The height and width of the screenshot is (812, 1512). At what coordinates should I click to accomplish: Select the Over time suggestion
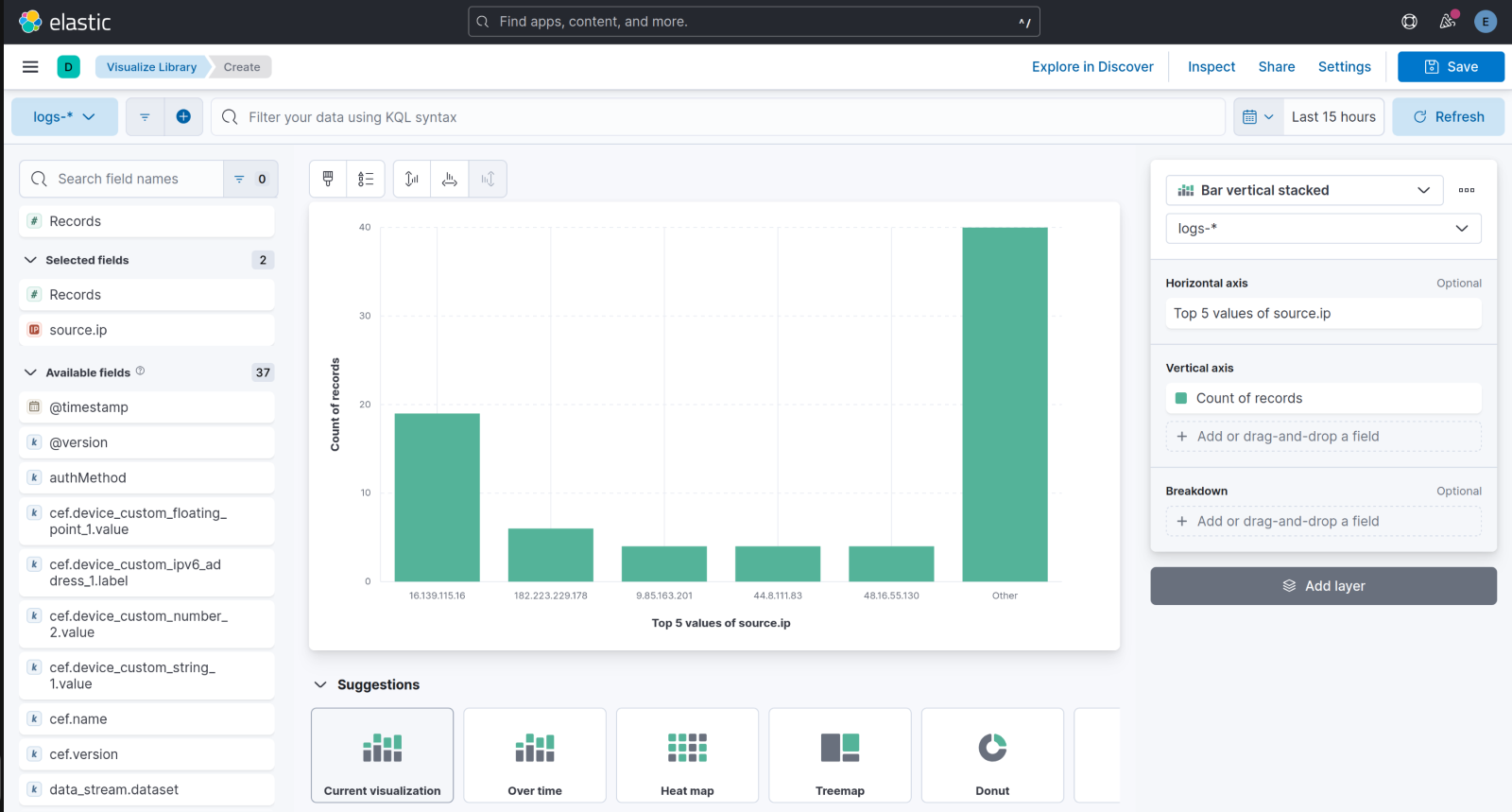(535, 755)
